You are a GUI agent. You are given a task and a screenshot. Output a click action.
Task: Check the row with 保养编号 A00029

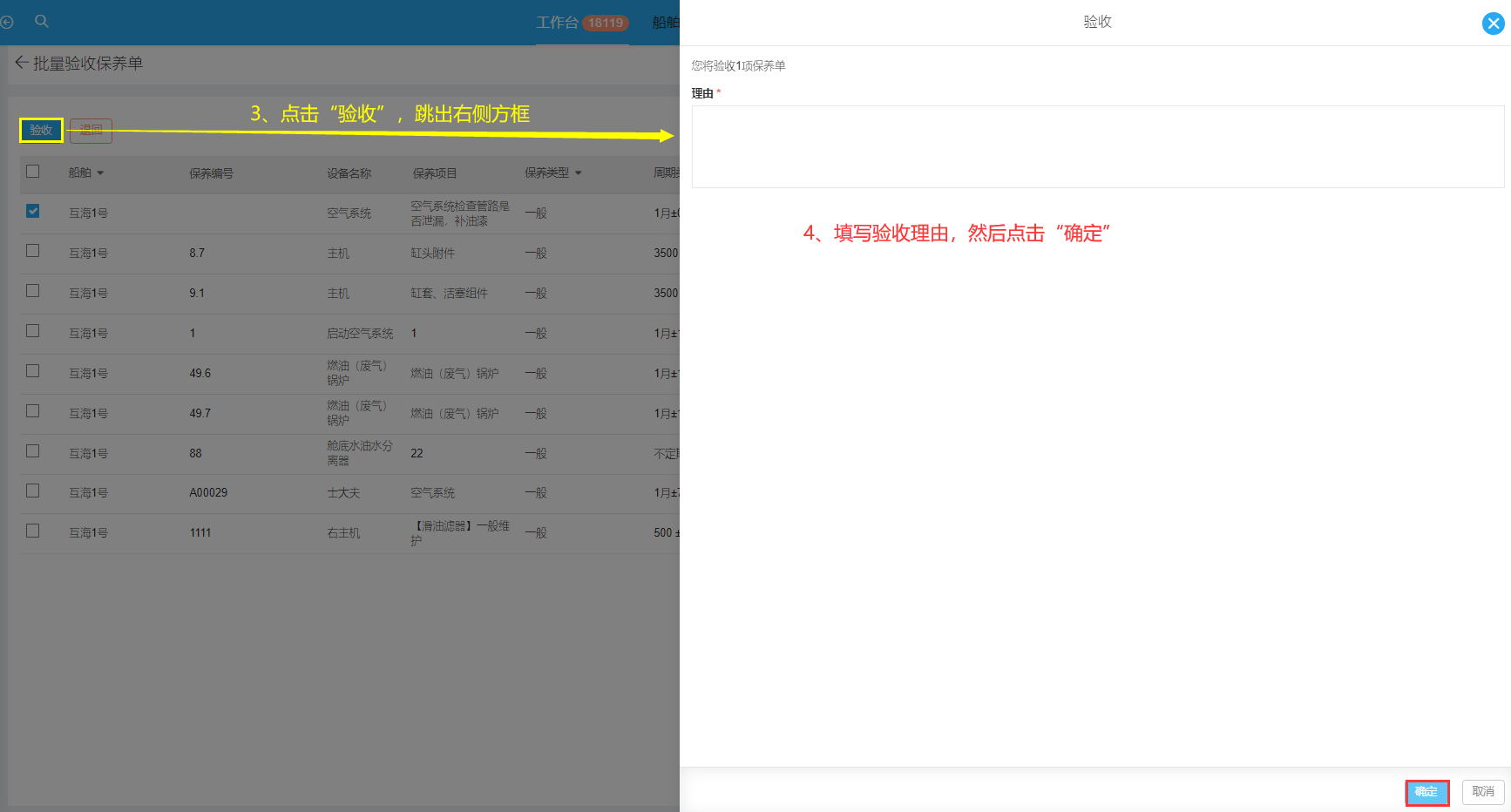click(33, 491)
